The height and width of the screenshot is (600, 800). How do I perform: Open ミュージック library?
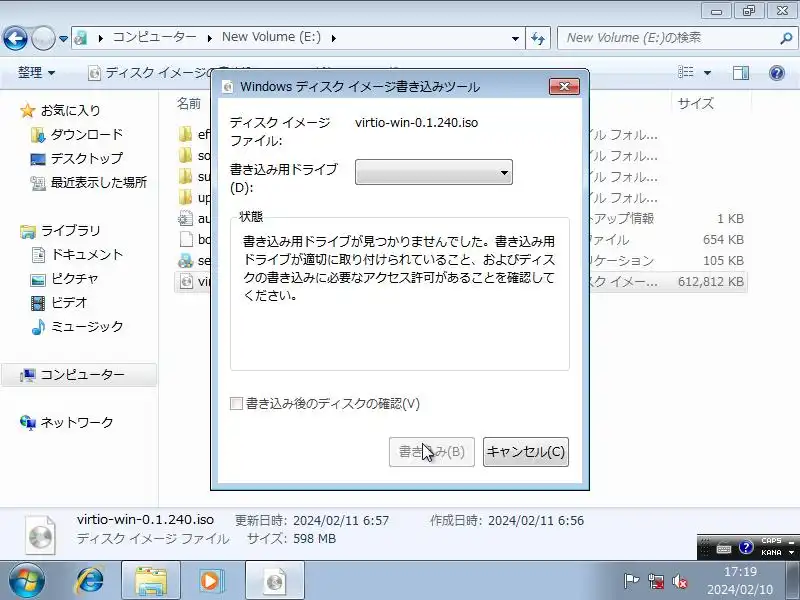pyautogui.click(x=87, y=327)
